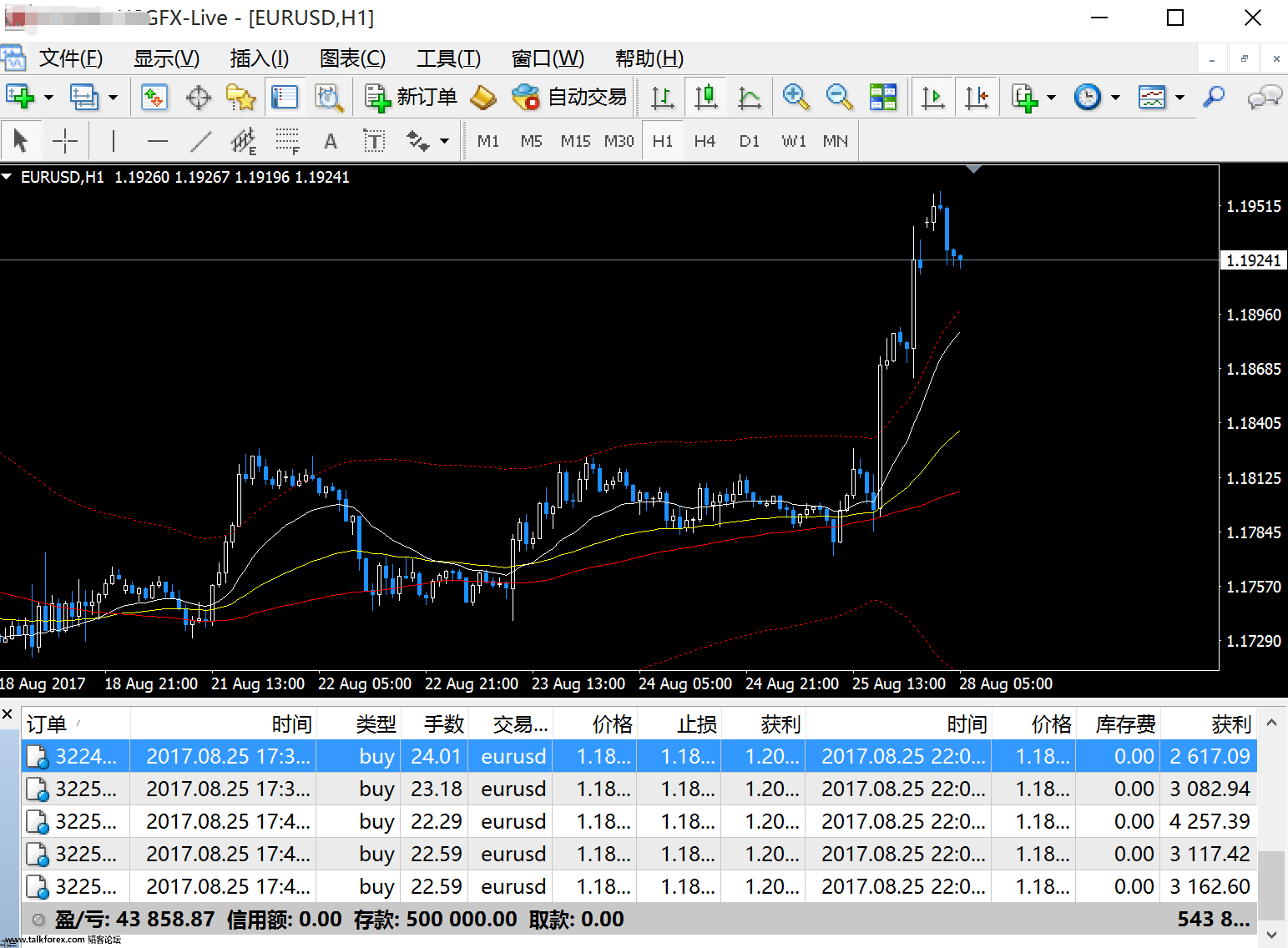Select the crosshair tool
Image resolution: width=1288 pixels, height=948 pixels.
coord(64,141)
